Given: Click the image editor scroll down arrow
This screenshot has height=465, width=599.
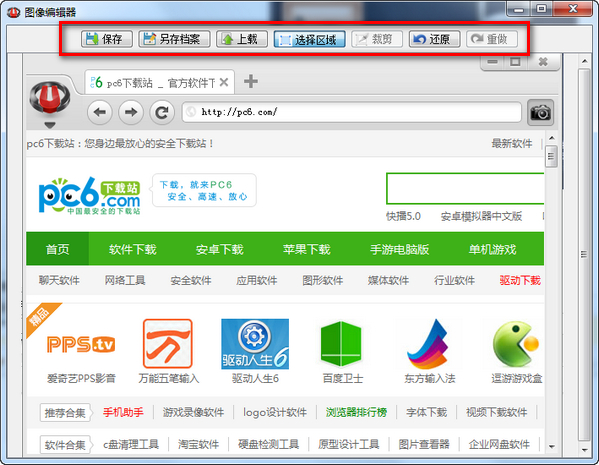Looking at the screenshot, I should coord(584,450).
